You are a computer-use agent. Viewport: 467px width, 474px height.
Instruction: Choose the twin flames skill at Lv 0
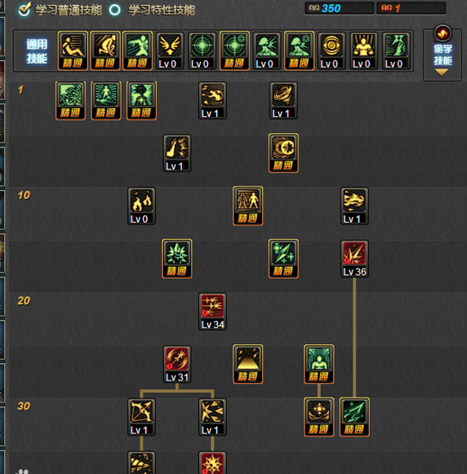pyautogui.click(x=141, y=206)
